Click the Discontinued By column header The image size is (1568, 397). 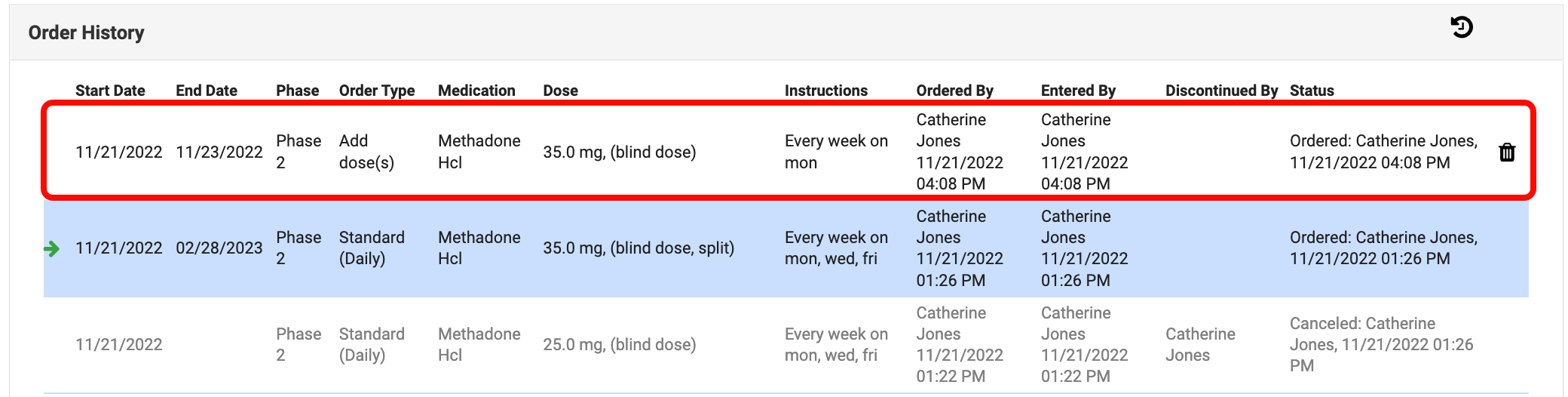tap(1221, 91)
